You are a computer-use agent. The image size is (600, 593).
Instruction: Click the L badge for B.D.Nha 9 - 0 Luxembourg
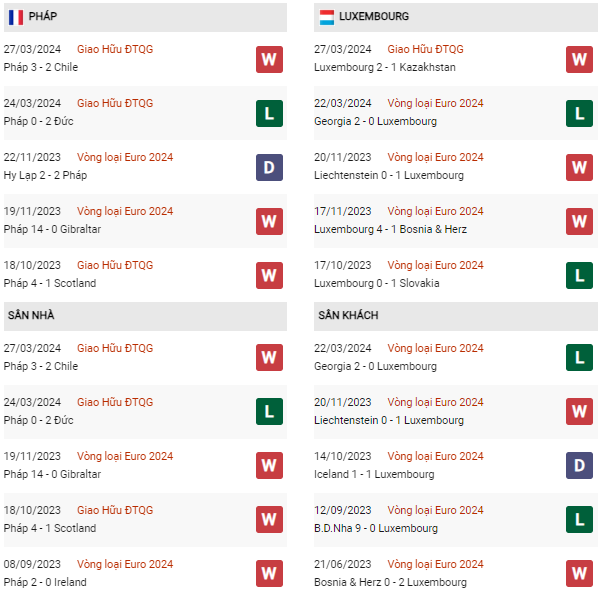click(x=579, y=519)
